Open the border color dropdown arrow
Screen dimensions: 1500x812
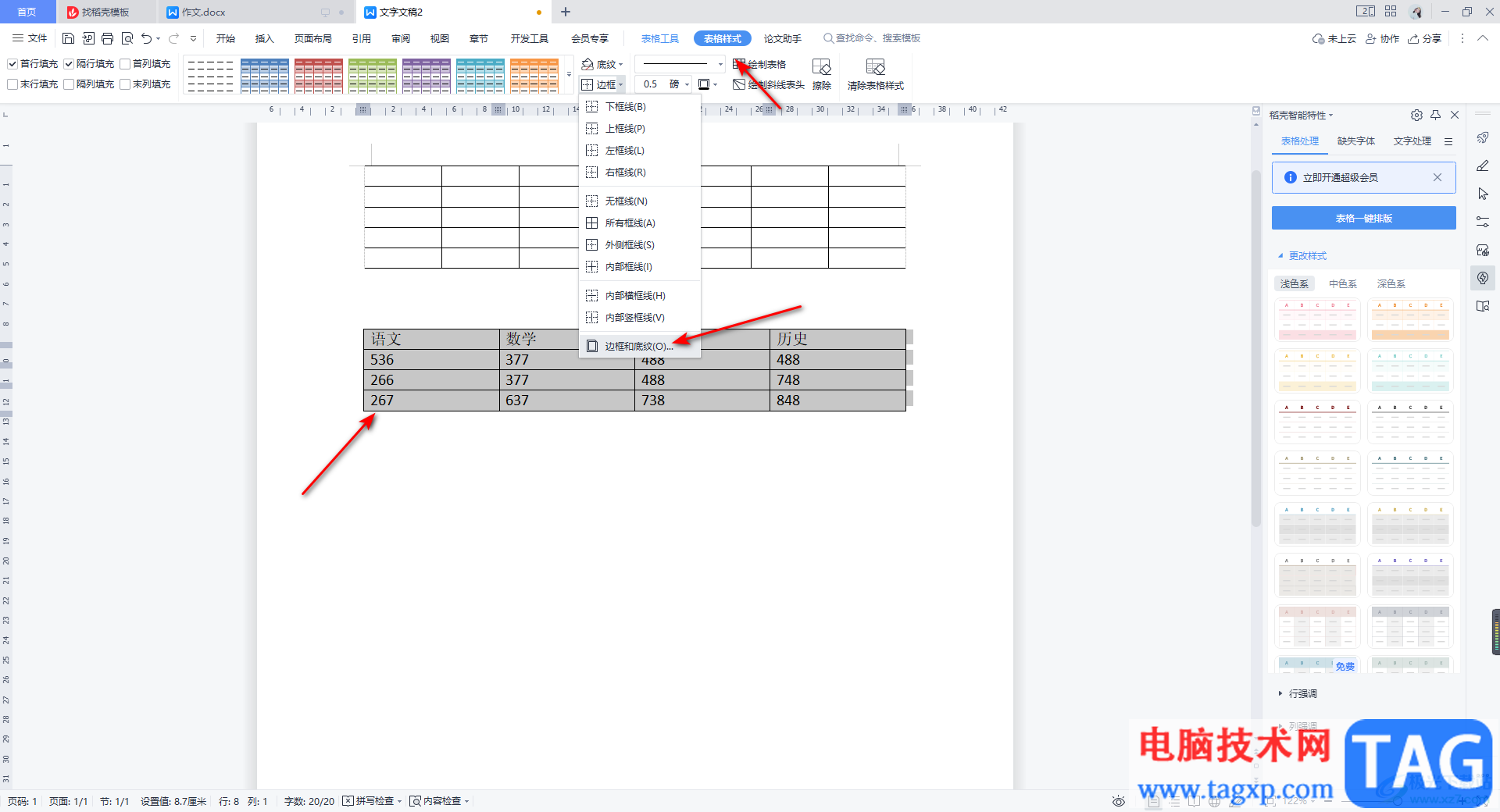[715, 84]
